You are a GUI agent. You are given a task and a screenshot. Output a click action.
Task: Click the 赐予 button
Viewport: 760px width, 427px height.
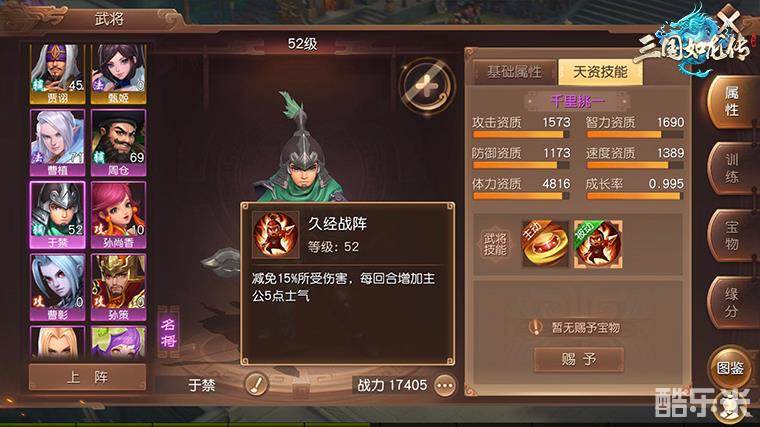point(579,359)
